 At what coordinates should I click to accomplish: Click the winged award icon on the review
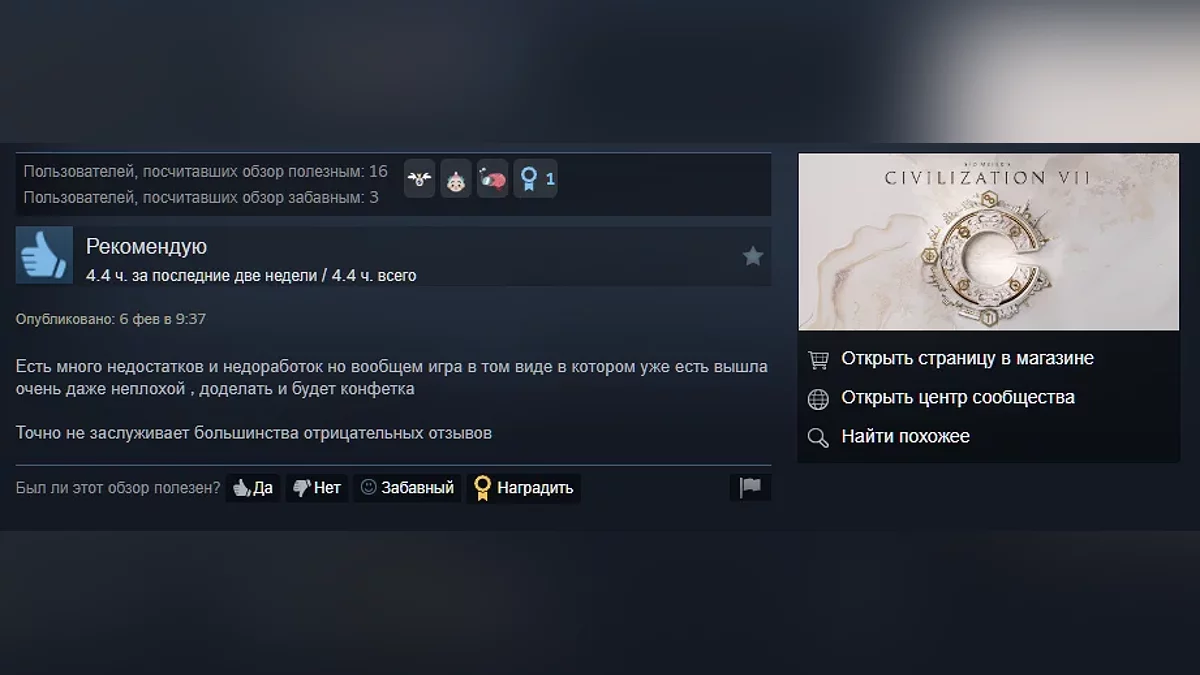tap(420, 180)
